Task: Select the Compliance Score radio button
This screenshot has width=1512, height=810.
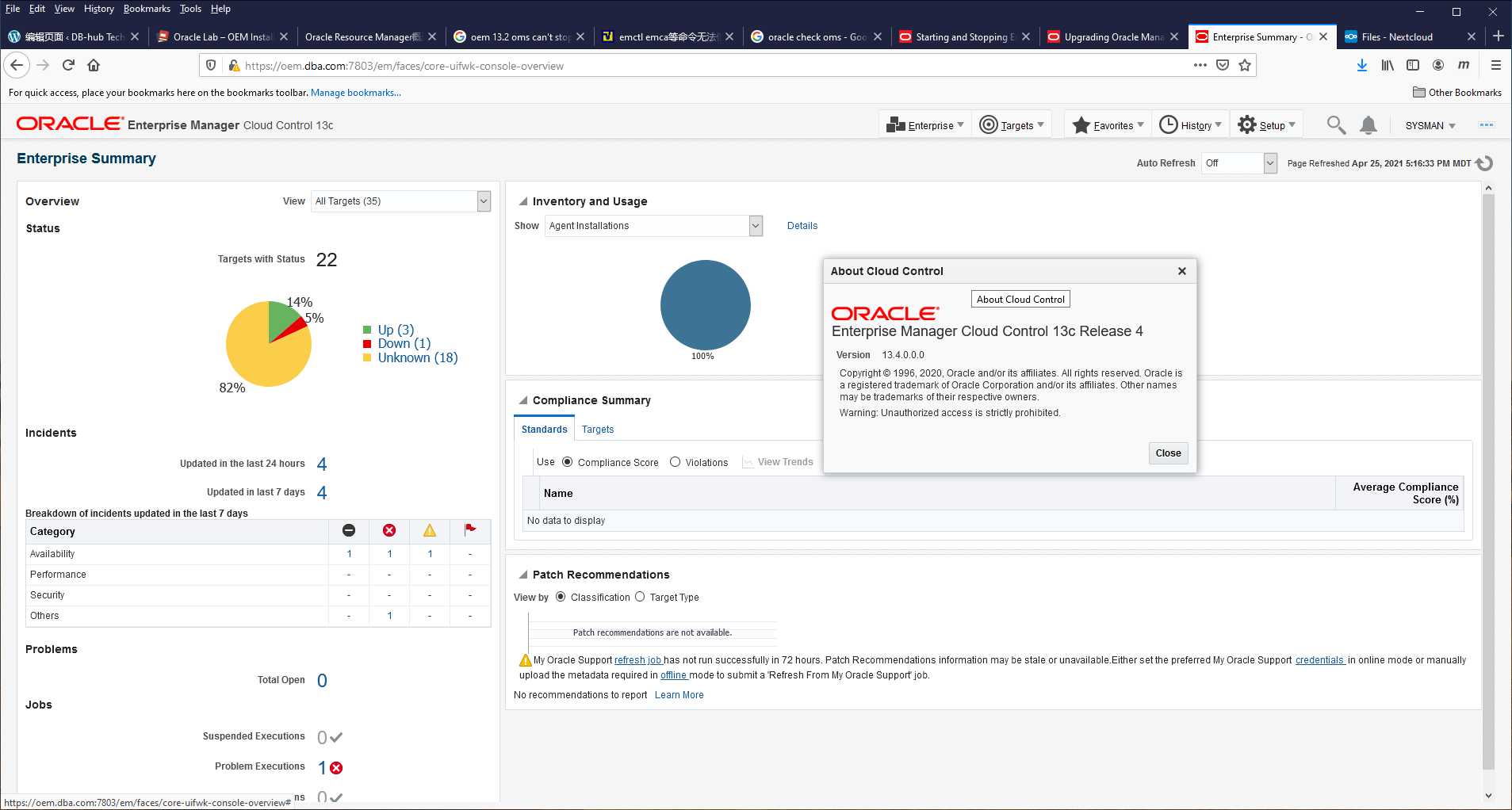Action: [568, 462]
